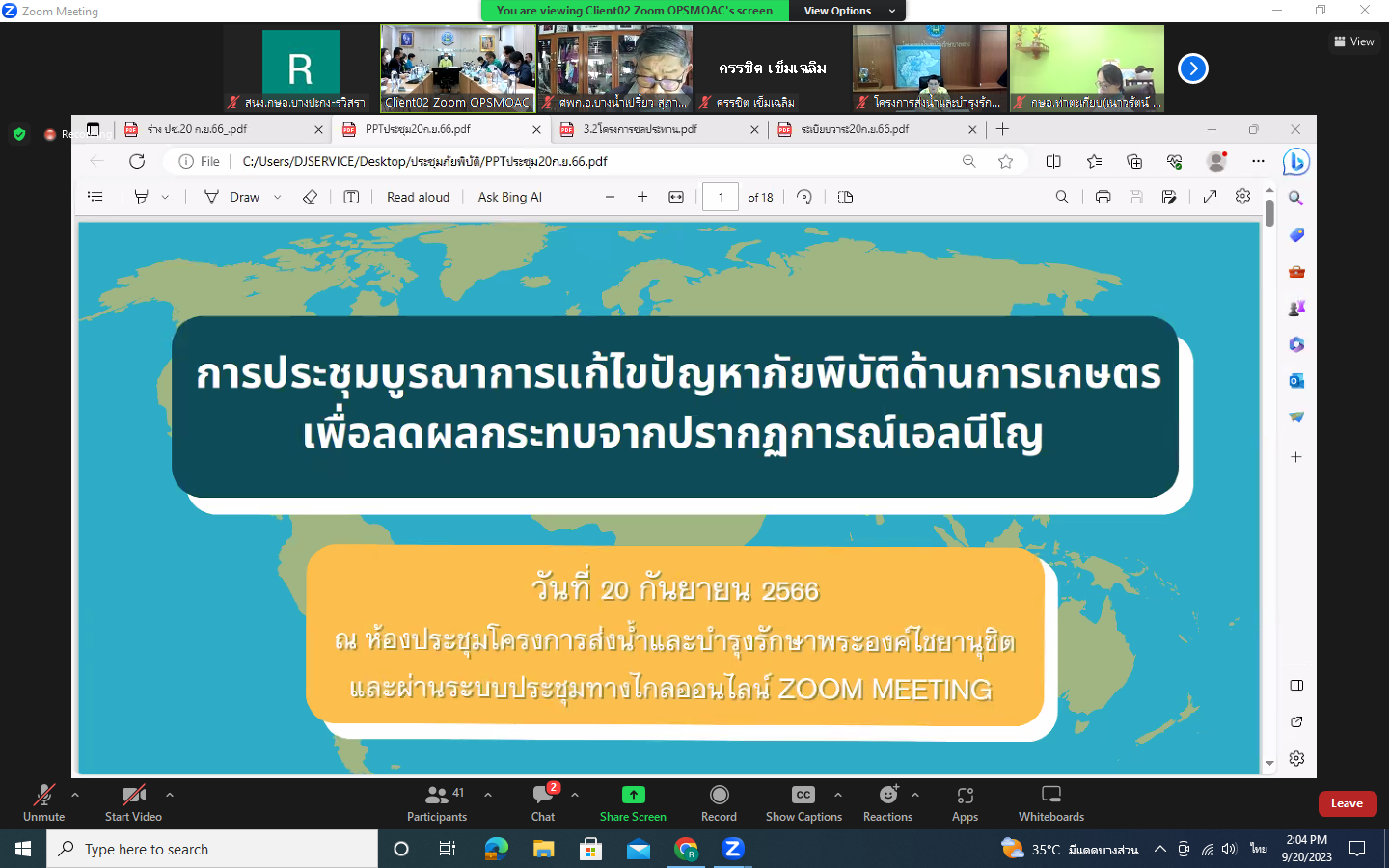
Task: Click the Reactions smiley icon
Action: tap(887, 795)
